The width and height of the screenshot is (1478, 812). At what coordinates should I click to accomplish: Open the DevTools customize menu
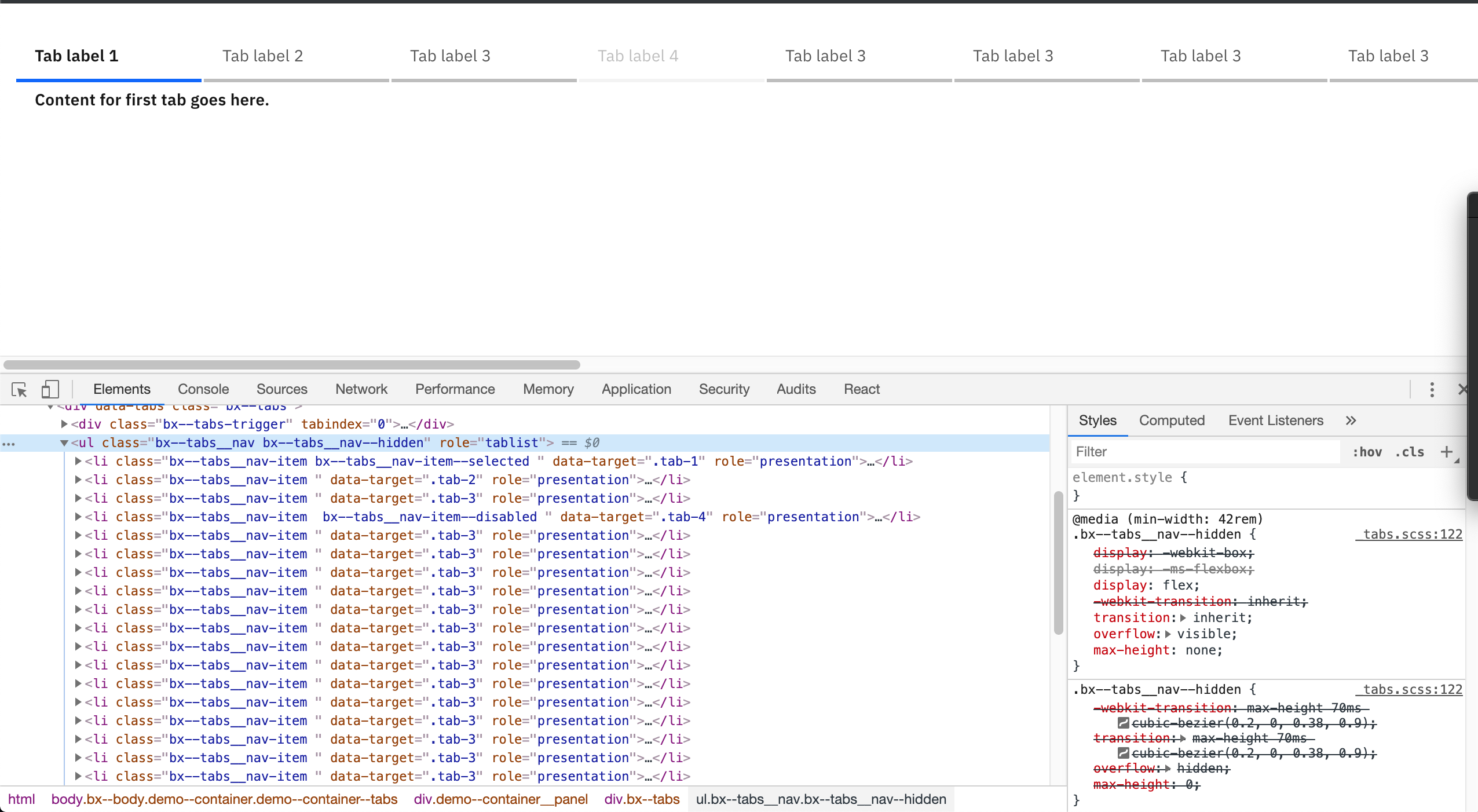pos(1432,389)
